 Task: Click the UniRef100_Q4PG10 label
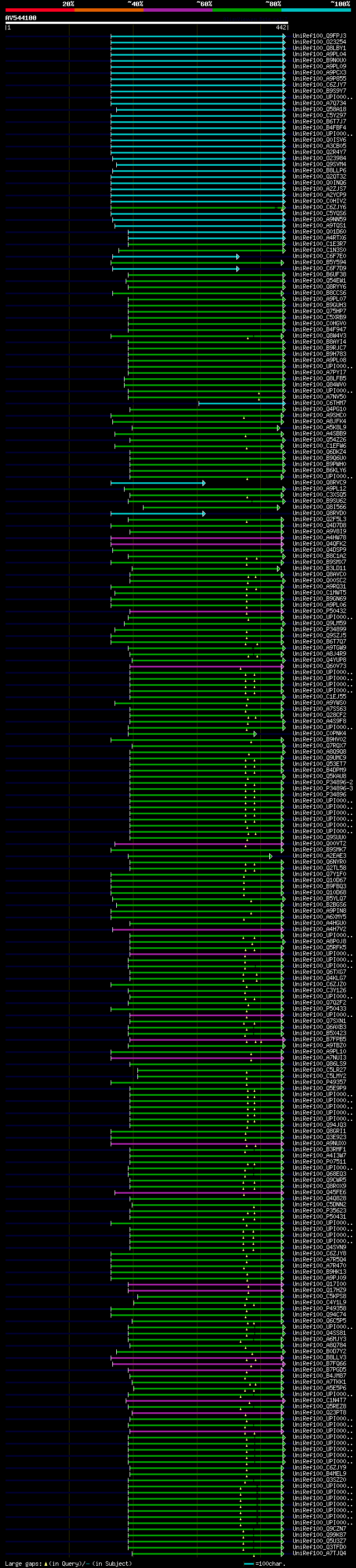319,409
